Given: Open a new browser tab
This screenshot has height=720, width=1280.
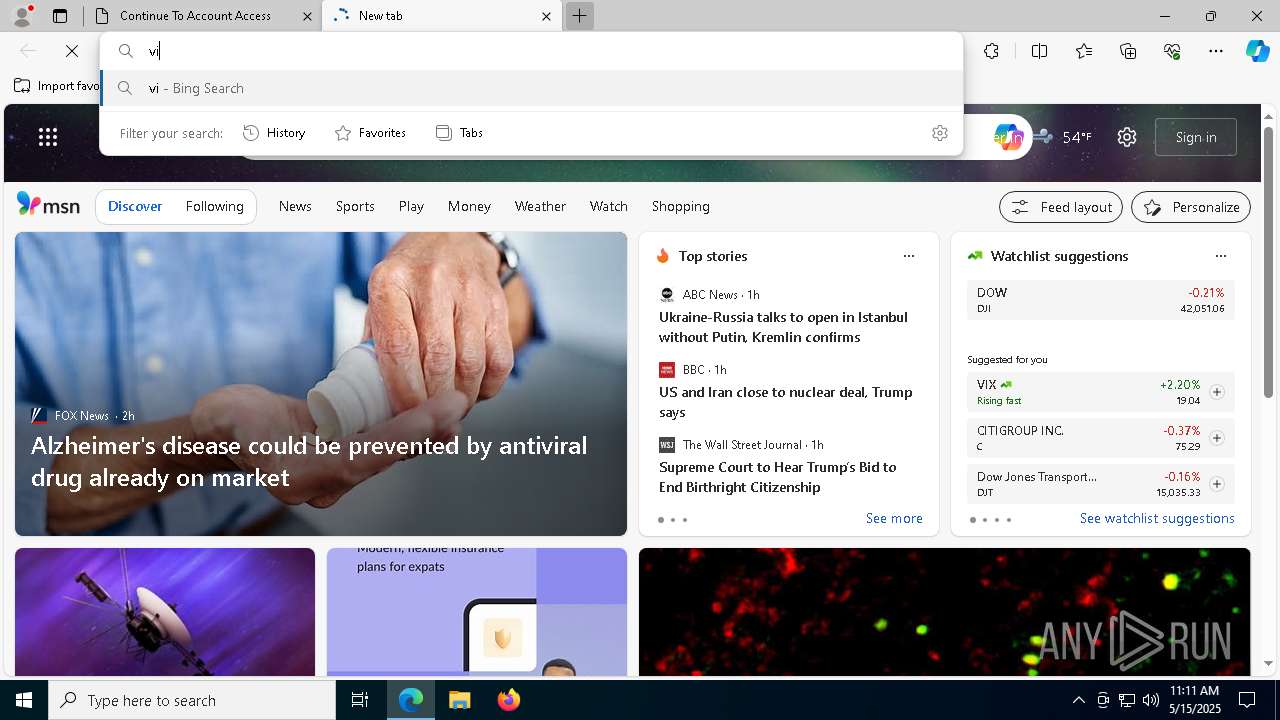Looking at the screenshot, I should tap(579, 16).
